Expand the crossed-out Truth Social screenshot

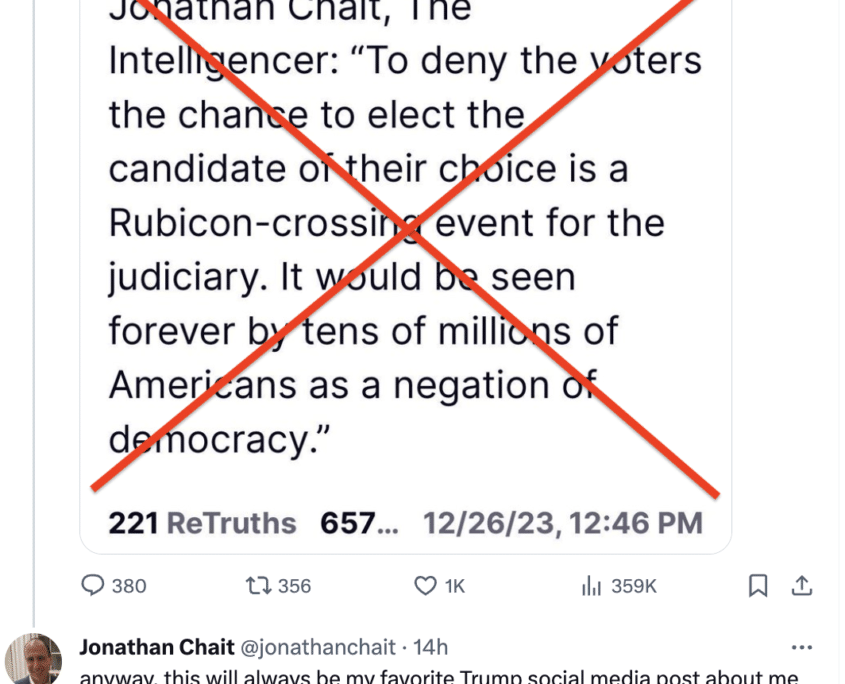tap(405, 250)
